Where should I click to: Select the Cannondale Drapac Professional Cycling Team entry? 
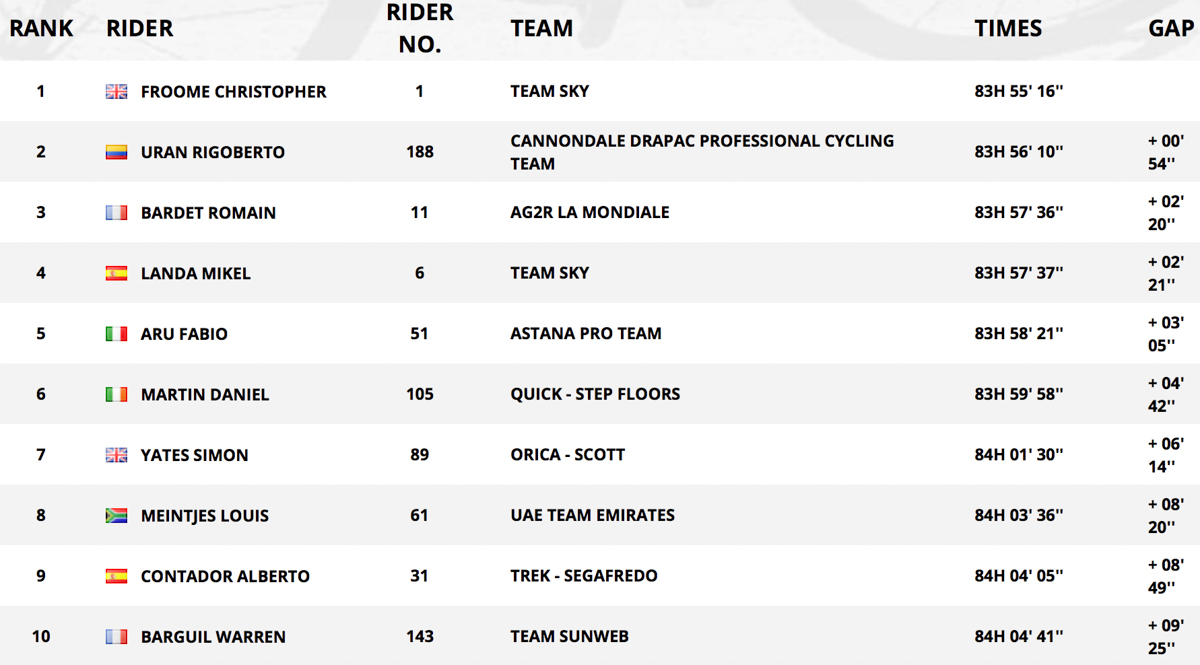[x=702, y=152]
